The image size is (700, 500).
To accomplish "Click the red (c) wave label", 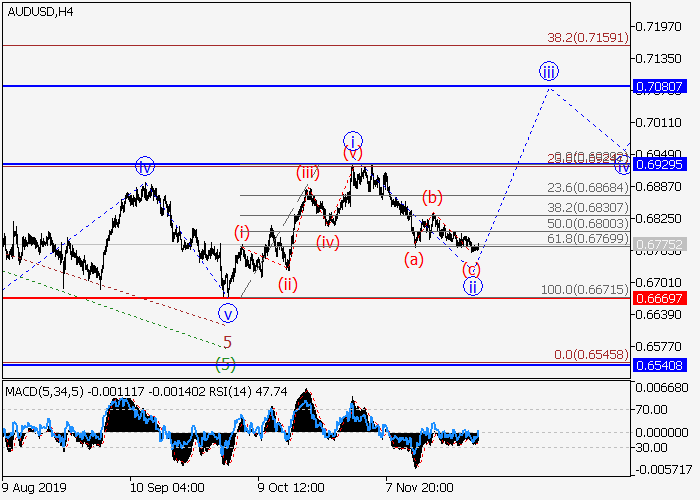I will click(472, 269).
